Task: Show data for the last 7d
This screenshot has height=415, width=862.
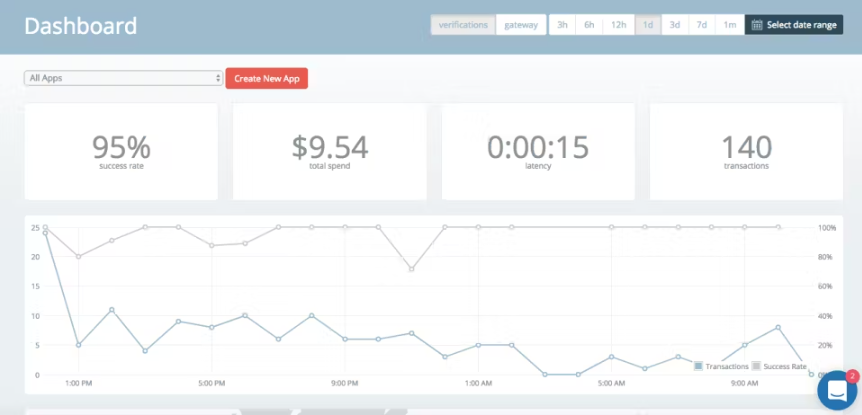Action: [702, 25]
